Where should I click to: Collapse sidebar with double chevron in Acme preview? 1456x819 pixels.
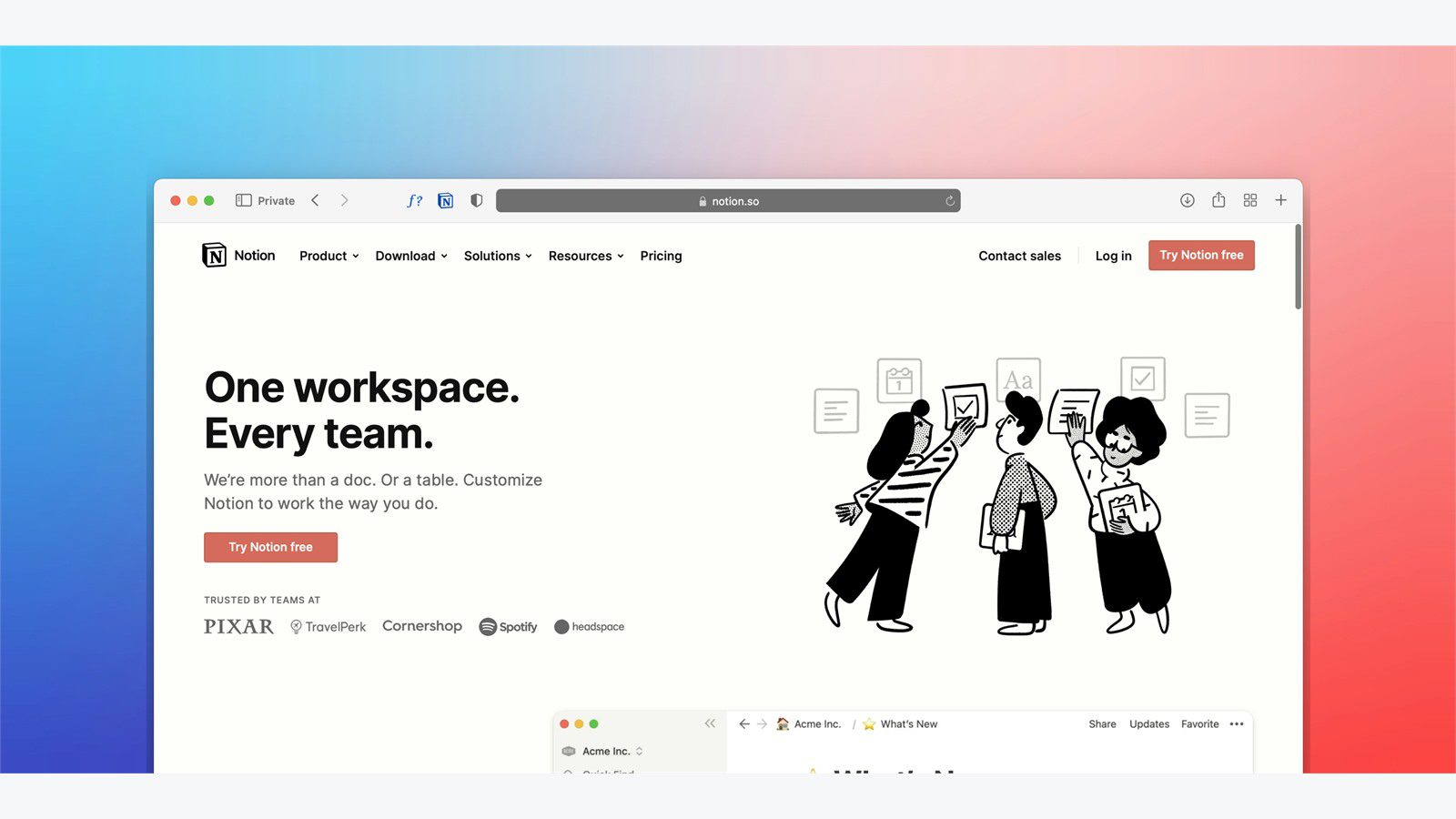click(x=710, y=723)
